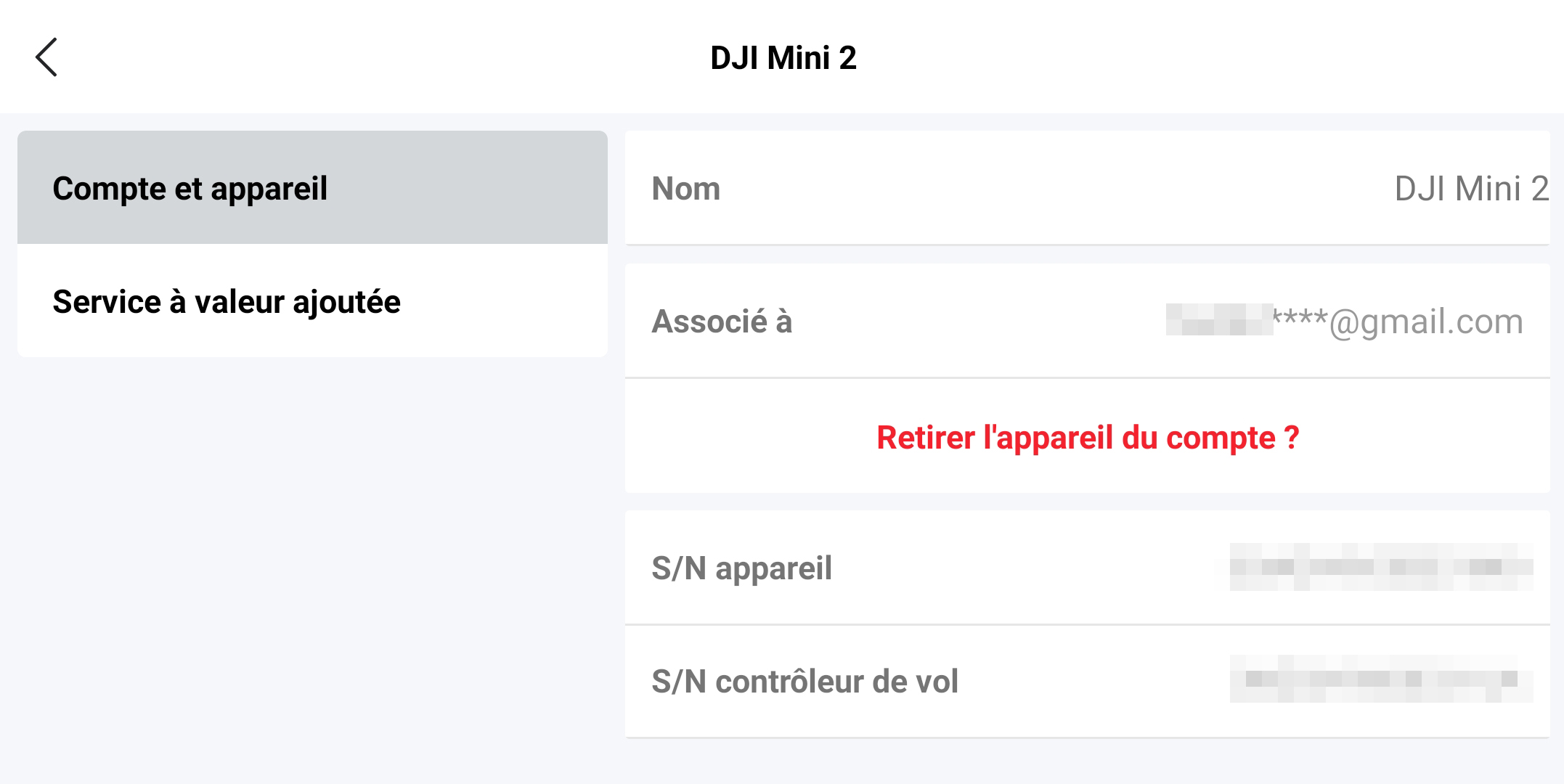The width and height of the screenshot is (1564, 784).
Task: Click Retirer l'appareil du compte link
Action: tap(1088, 437)
